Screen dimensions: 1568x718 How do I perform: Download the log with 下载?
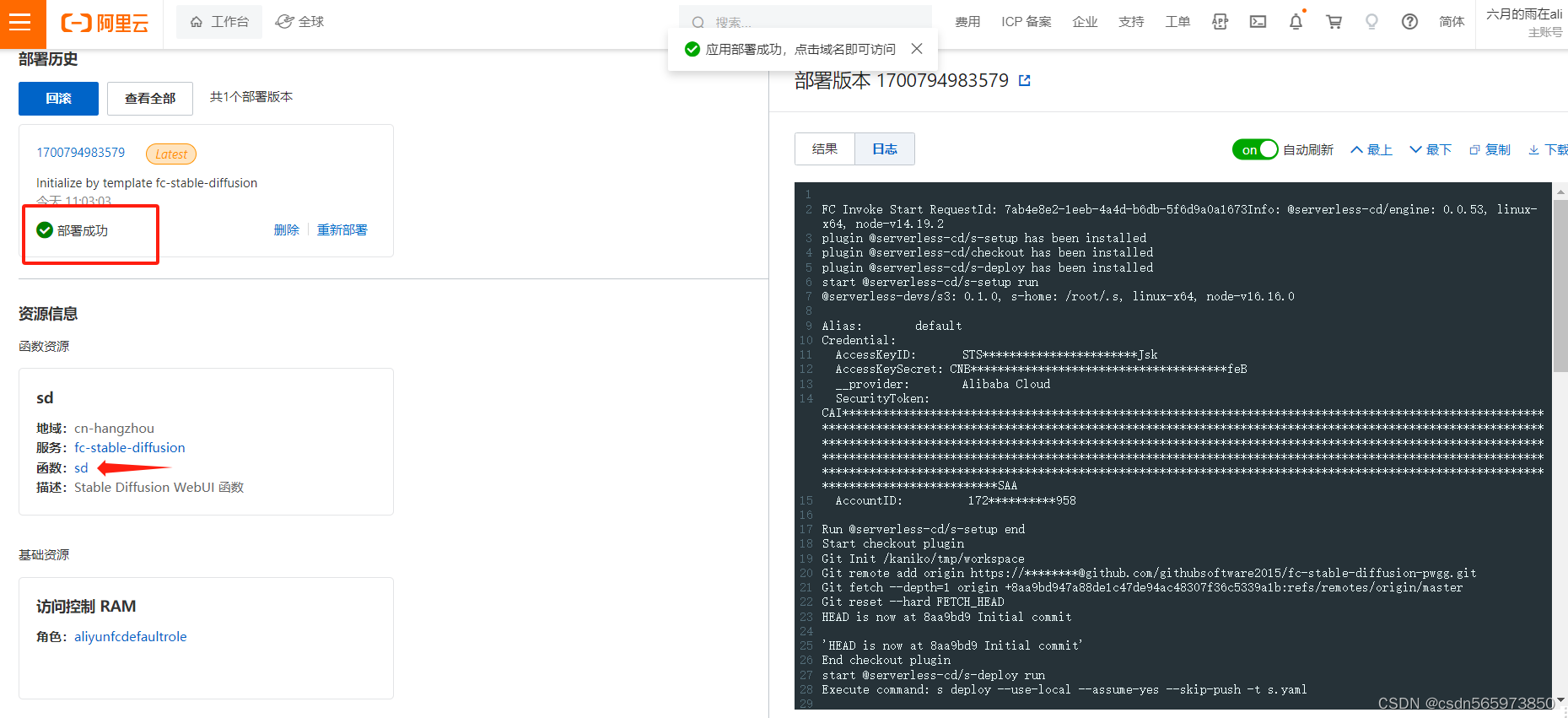tap(1549, 149)
